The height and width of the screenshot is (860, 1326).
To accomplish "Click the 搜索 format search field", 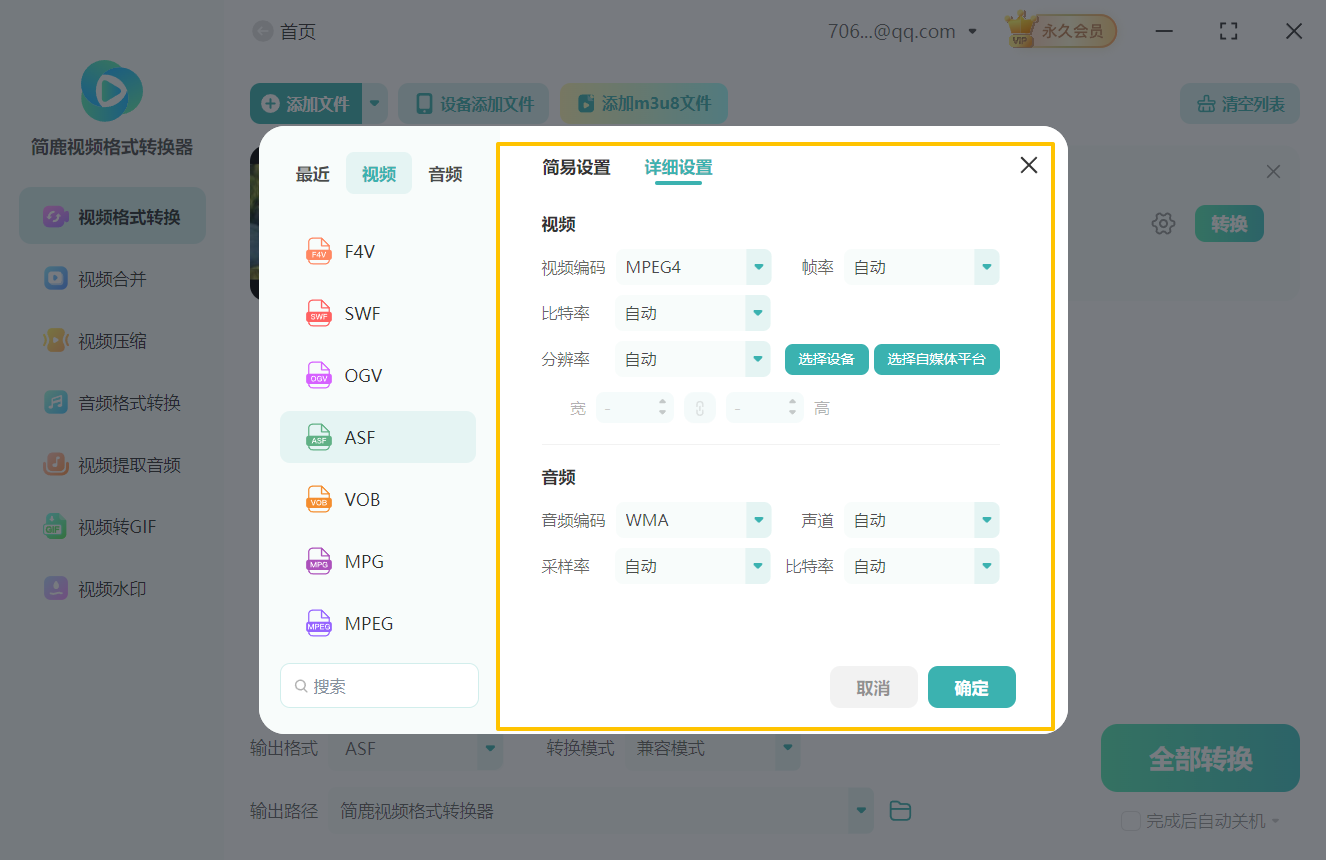I will 379,685.
